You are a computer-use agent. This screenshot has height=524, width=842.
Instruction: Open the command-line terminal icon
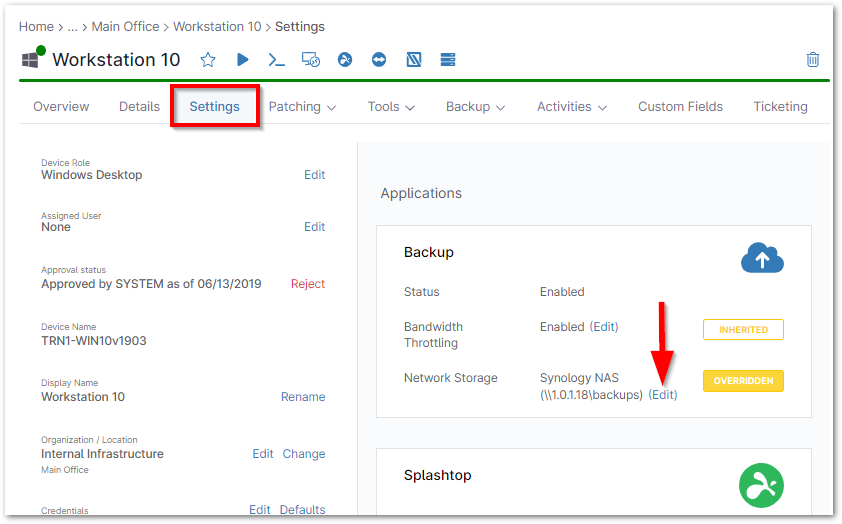tap(276, 60)
